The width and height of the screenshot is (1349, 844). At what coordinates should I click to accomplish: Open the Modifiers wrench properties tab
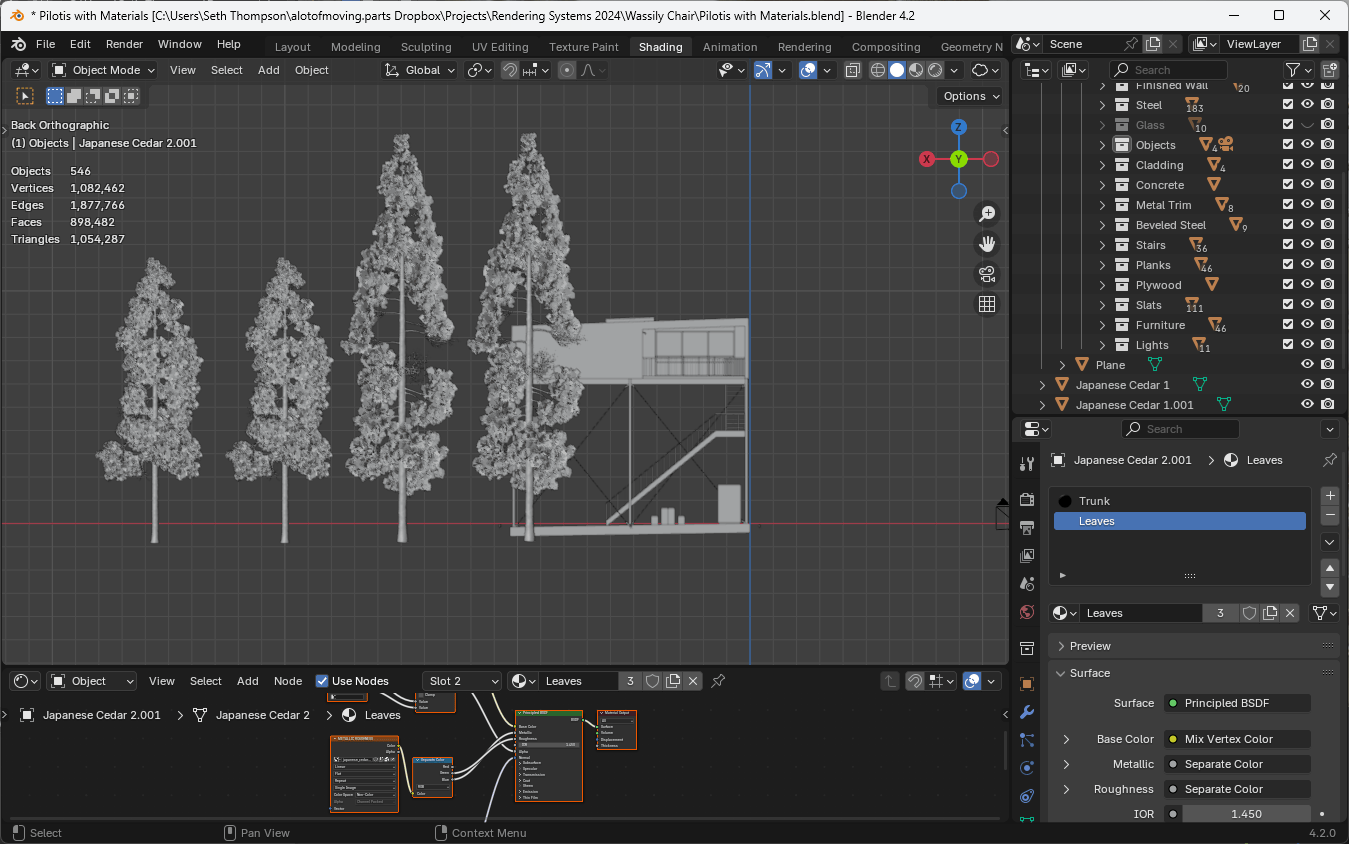1026,712
